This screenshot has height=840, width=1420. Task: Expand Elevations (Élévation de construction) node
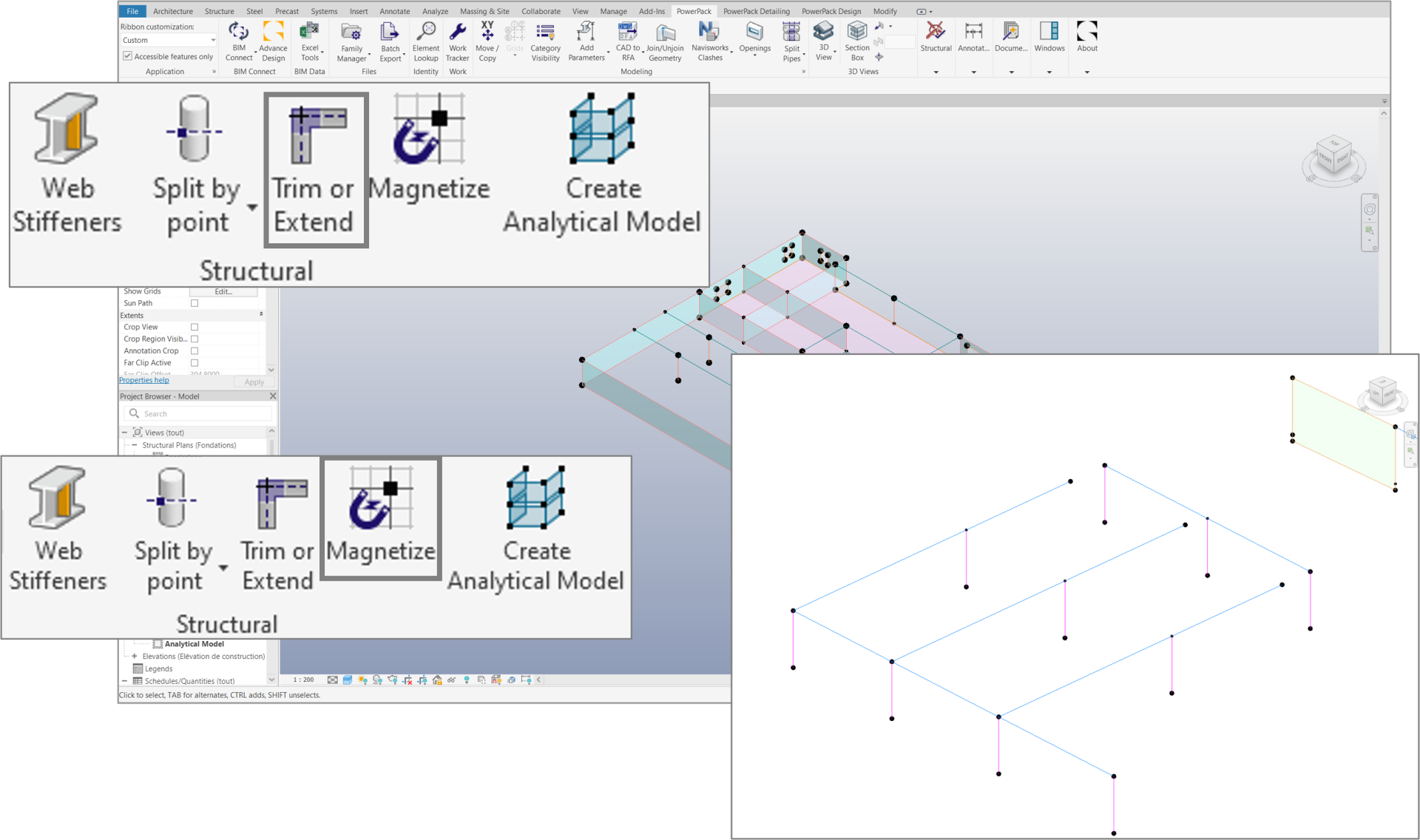click(135, 656)
